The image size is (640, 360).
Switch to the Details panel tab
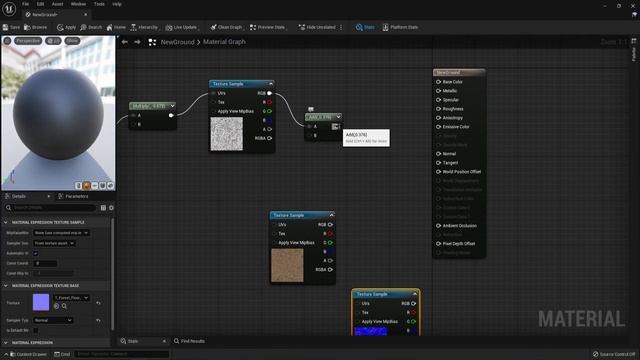click(x=18, y=196)
